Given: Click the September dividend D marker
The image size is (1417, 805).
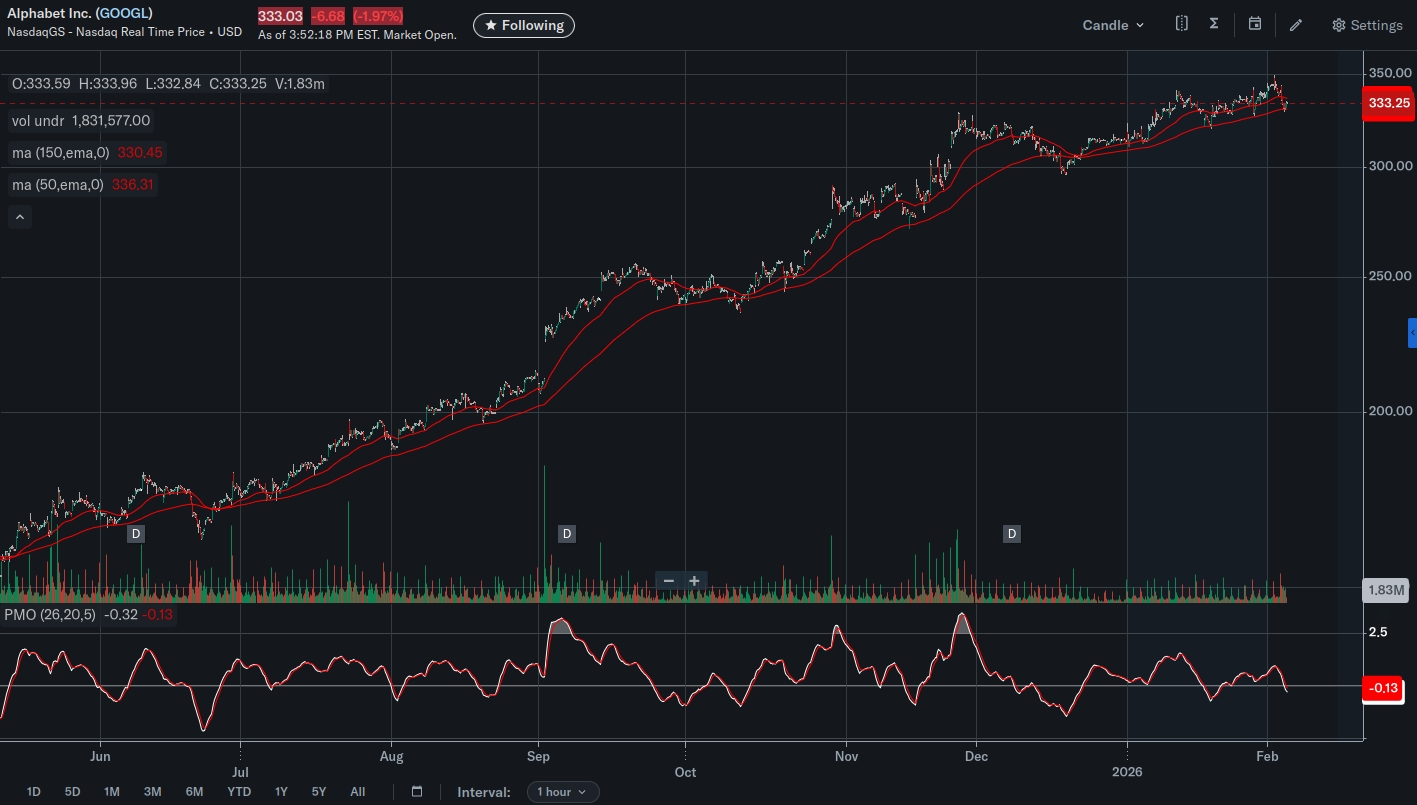Looking at the screenshot, I should (567, 534).
